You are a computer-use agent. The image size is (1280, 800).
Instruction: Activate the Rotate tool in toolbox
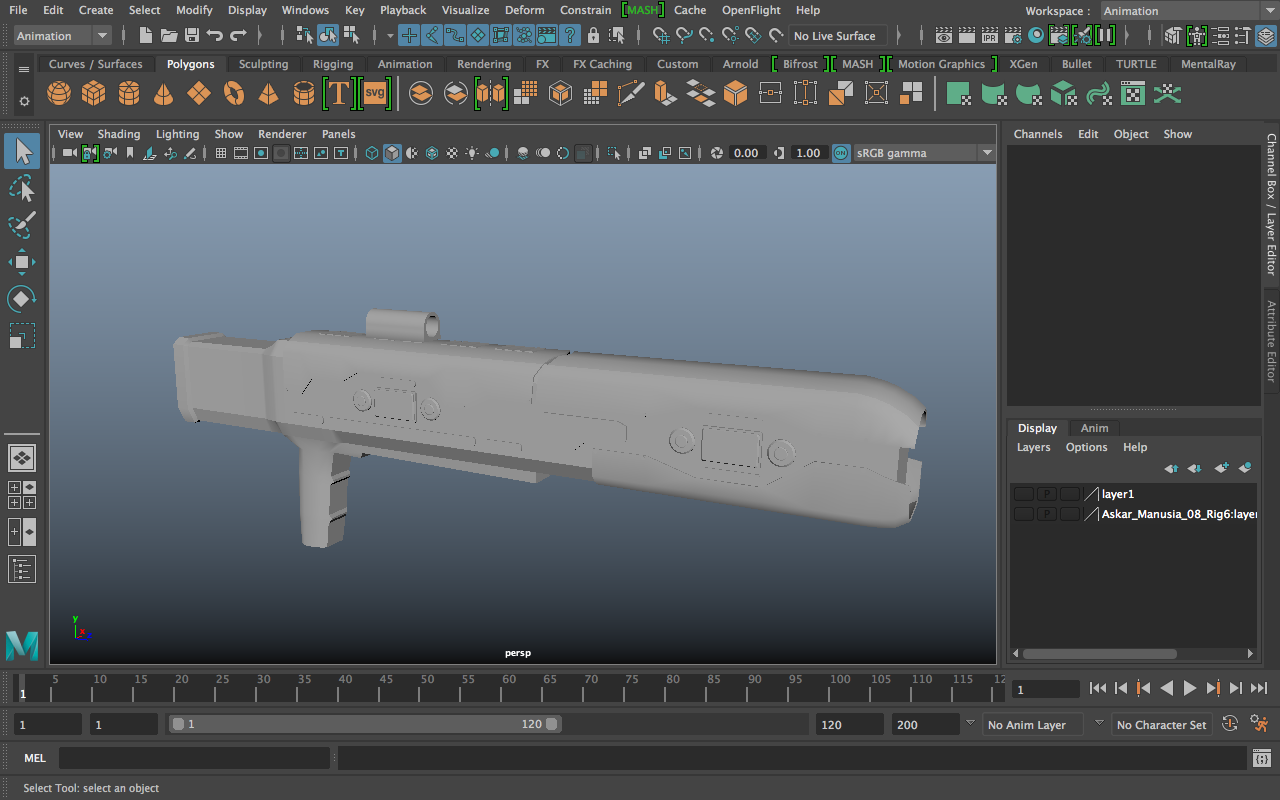[x=22, y=298]
